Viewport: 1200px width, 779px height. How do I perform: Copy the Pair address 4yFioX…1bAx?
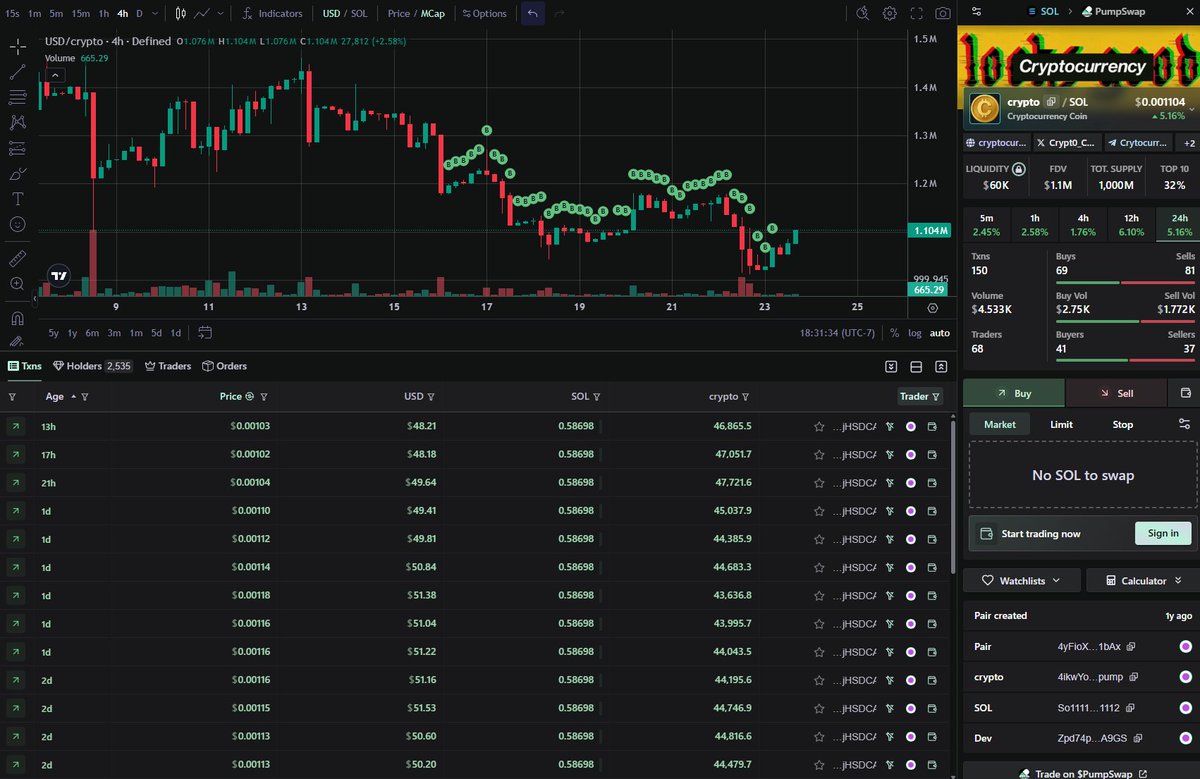(1132, 647)
